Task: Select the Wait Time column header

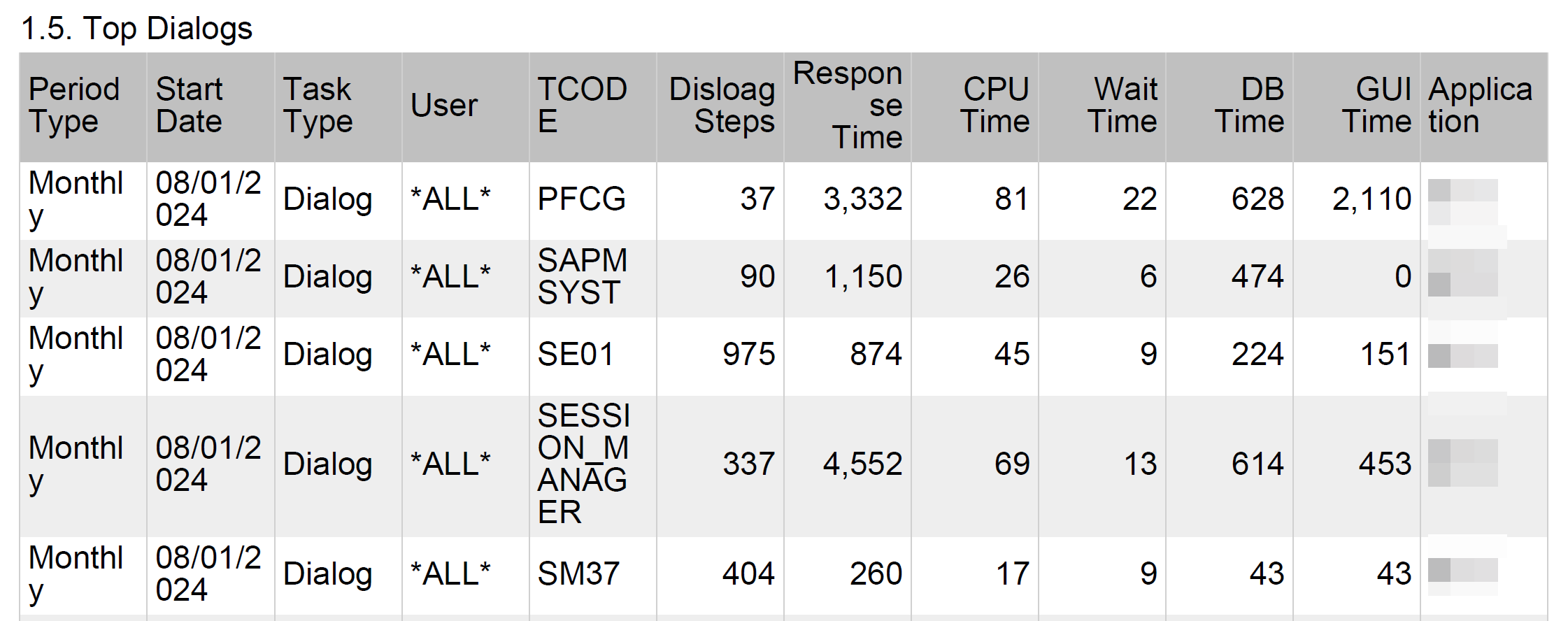Action: click(x=1122, y=106)
